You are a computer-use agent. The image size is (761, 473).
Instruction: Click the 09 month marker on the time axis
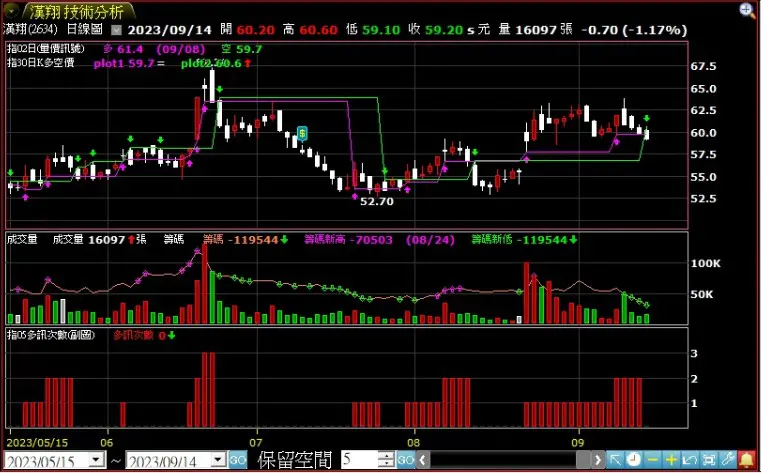(x=578, y=442)
